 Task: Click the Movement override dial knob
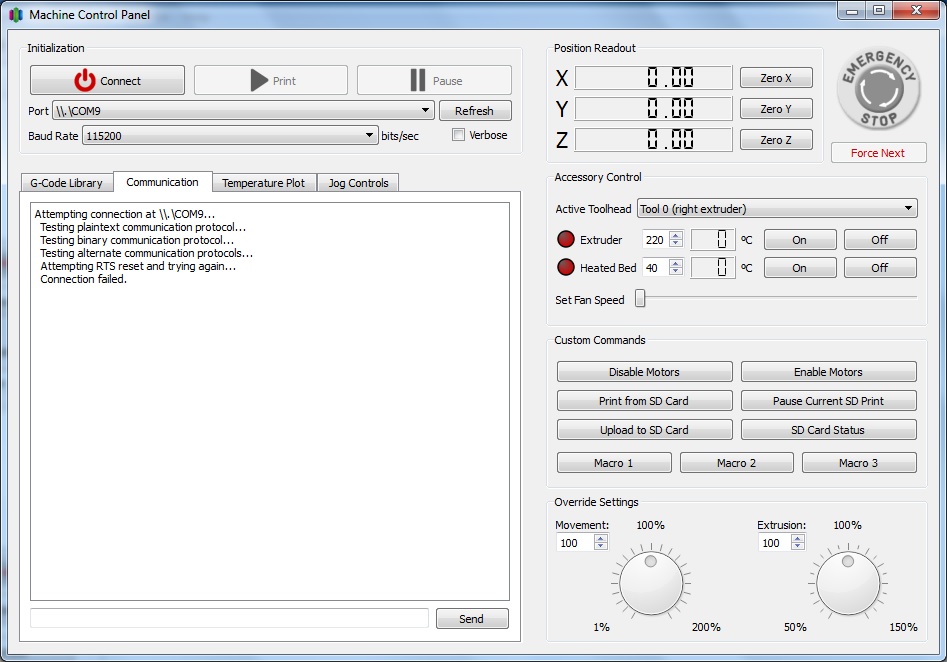point(651,583)
